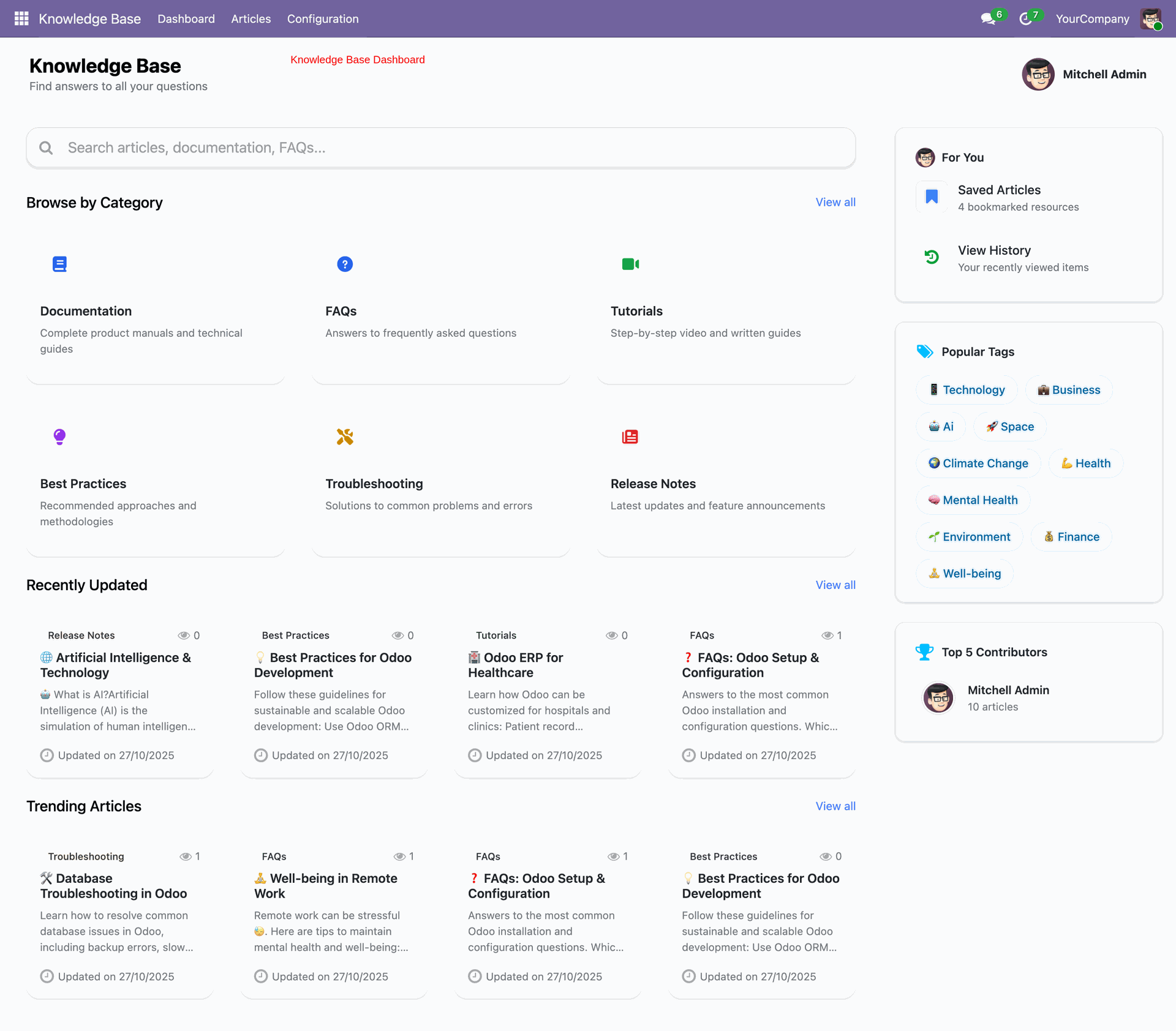Viewport: 1176px width, 1031px height.
Task: Click the Tutorials video camera icon
Action: pyautogui.click(x=630, y=264)
